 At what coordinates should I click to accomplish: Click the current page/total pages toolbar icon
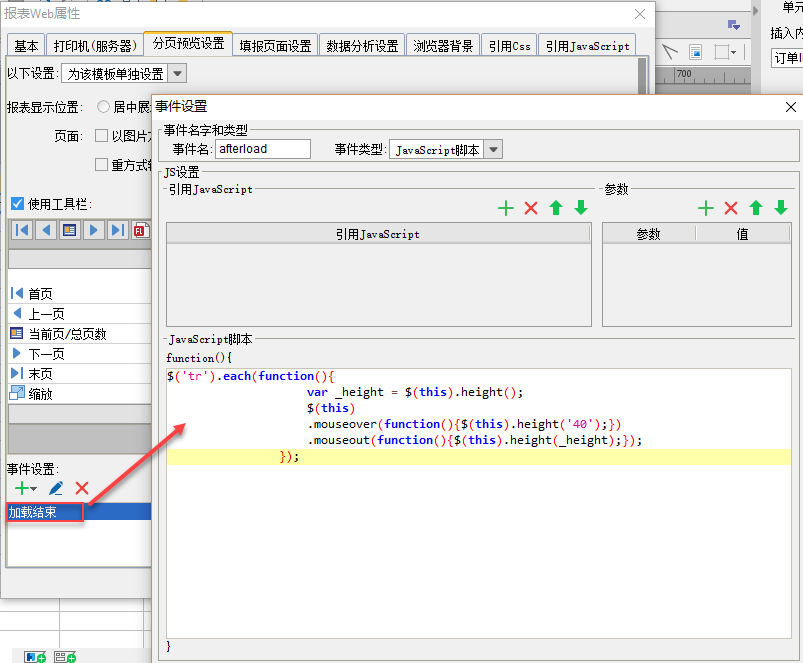(x=70, y=230)
